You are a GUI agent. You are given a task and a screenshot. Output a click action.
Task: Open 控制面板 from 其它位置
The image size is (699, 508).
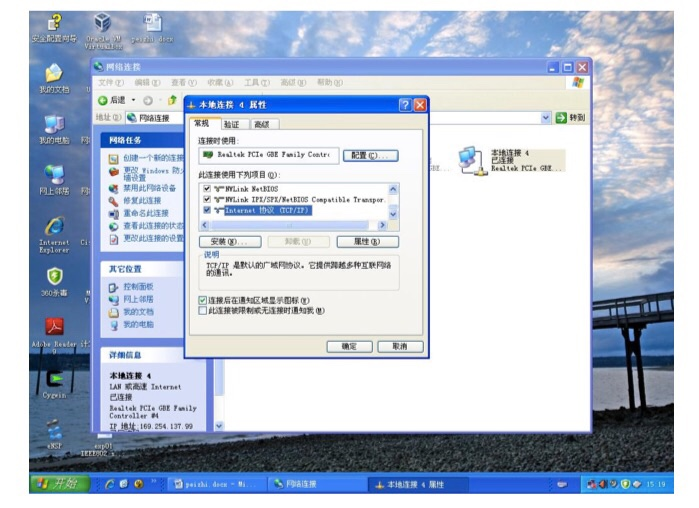point(138,287)
